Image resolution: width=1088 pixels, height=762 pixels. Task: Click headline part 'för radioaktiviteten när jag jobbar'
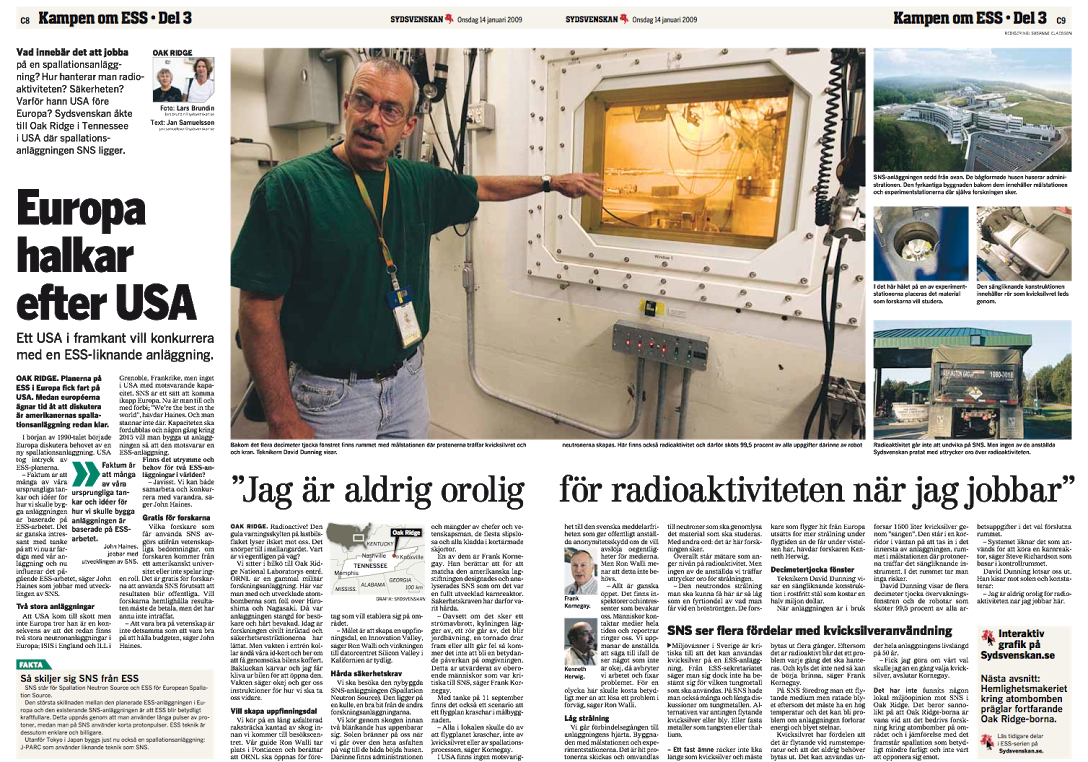[817, 489]
